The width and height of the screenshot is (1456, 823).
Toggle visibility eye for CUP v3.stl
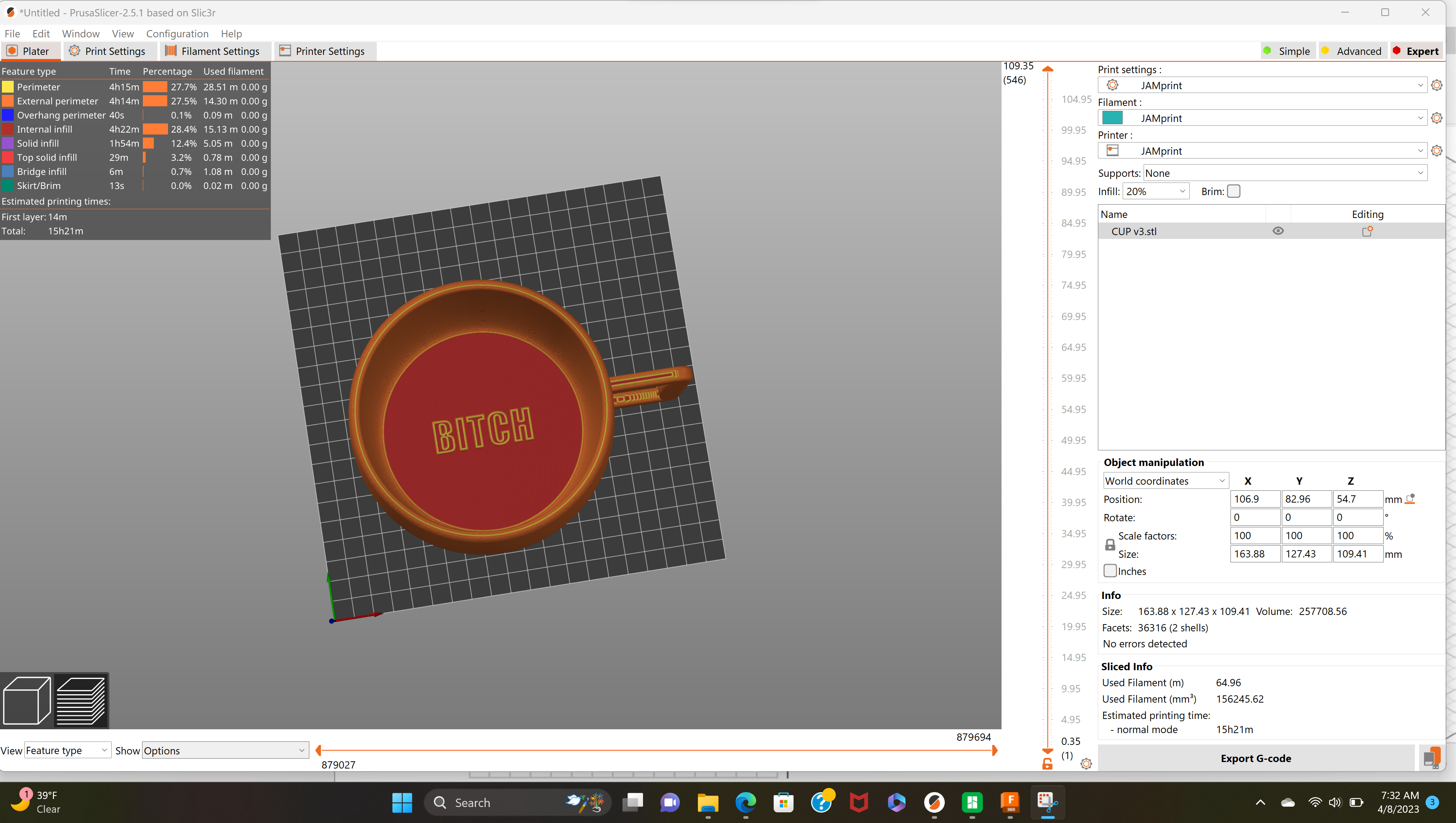(x=1278, y=231)
